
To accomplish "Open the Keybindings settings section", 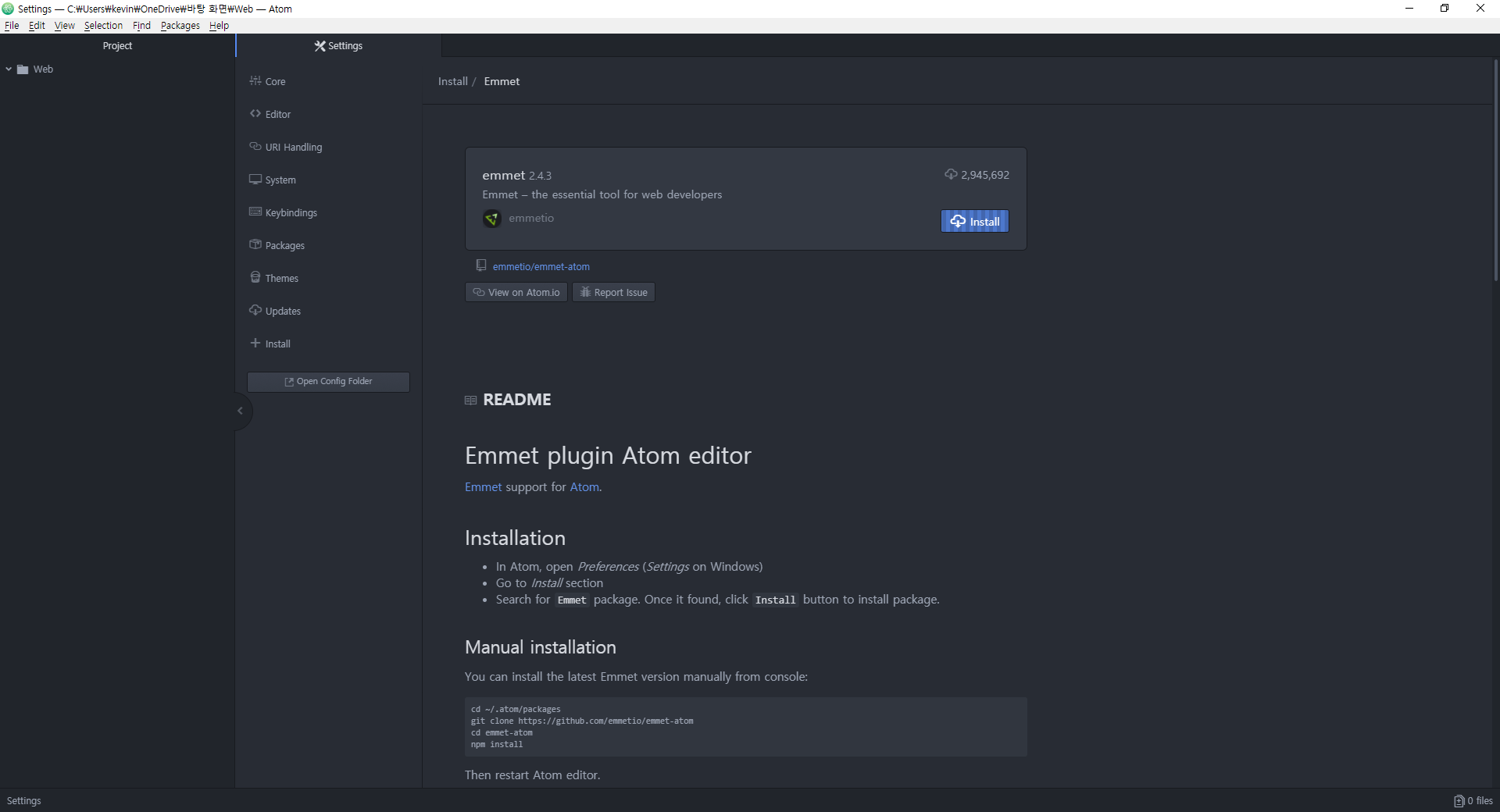I will pyautogui.click(x=328, y=212).
